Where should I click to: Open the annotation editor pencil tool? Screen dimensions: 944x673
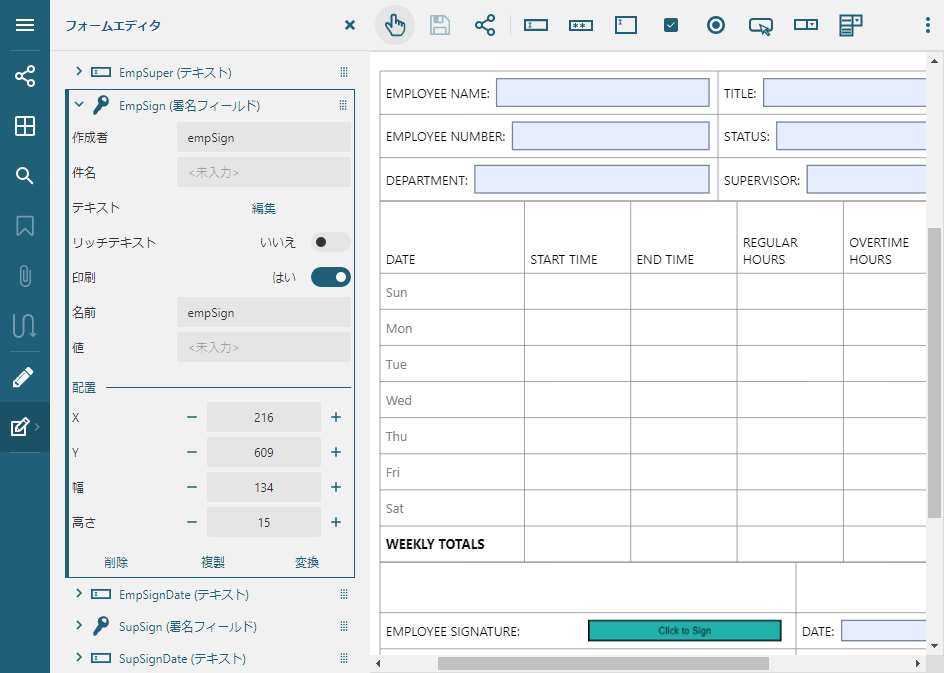click(x=23, y=377)
